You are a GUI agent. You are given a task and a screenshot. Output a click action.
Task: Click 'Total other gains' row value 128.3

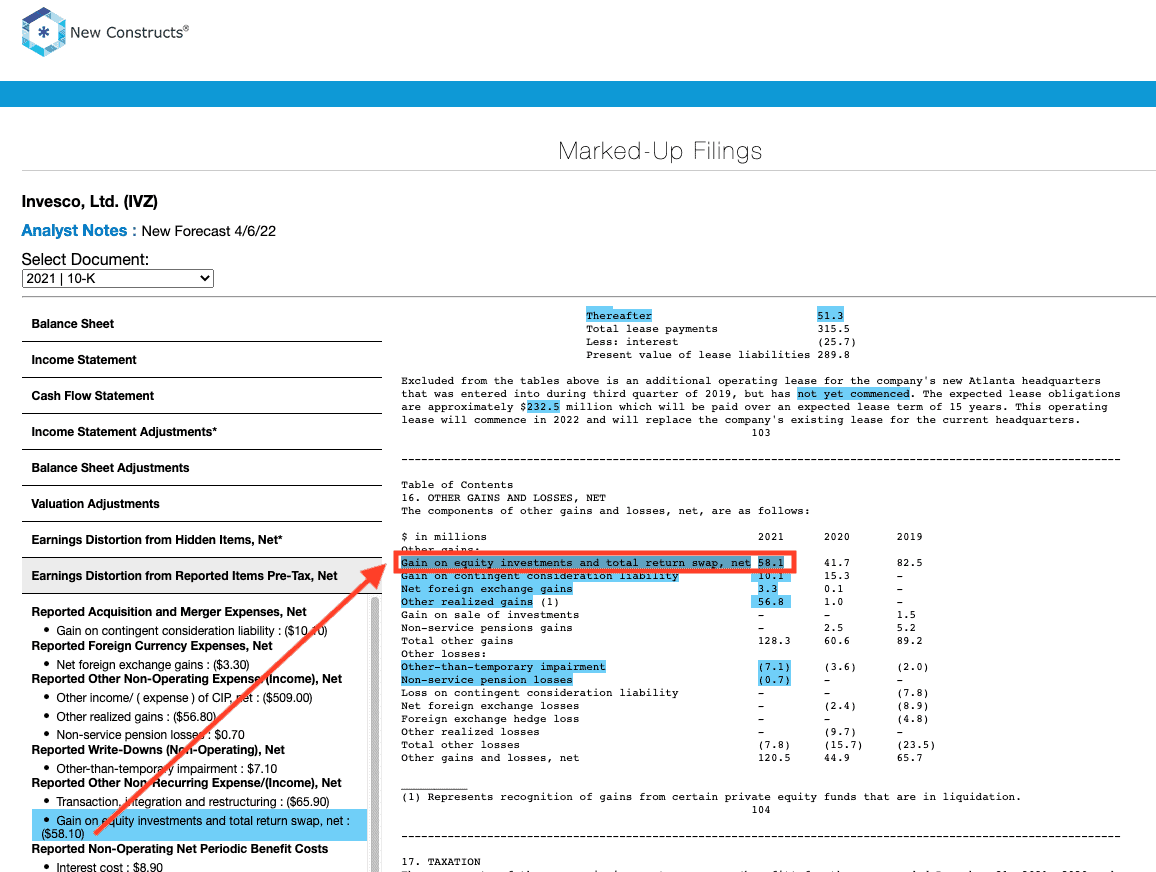click(x=774, y=641)
